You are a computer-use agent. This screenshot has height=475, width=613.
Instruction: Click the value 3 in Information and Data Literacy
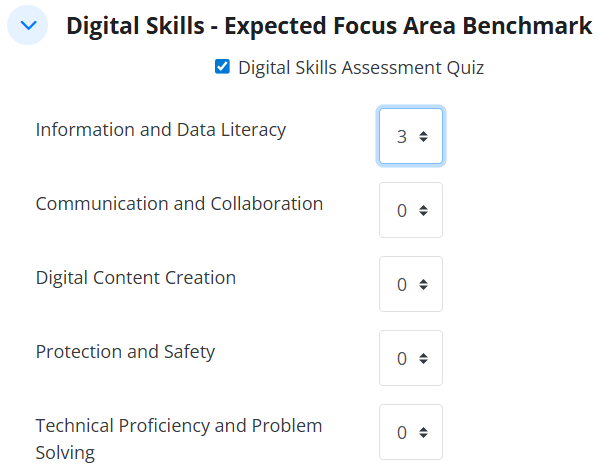pos(402,136)
